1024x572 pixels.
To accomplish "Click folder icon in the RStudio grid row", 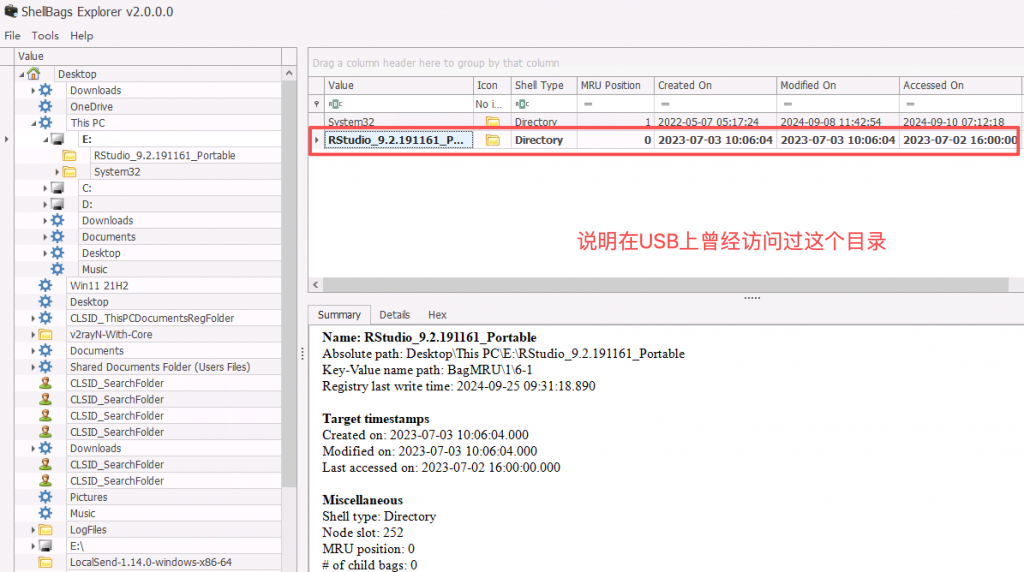I will pyautogui.click(x=492, y=141).
